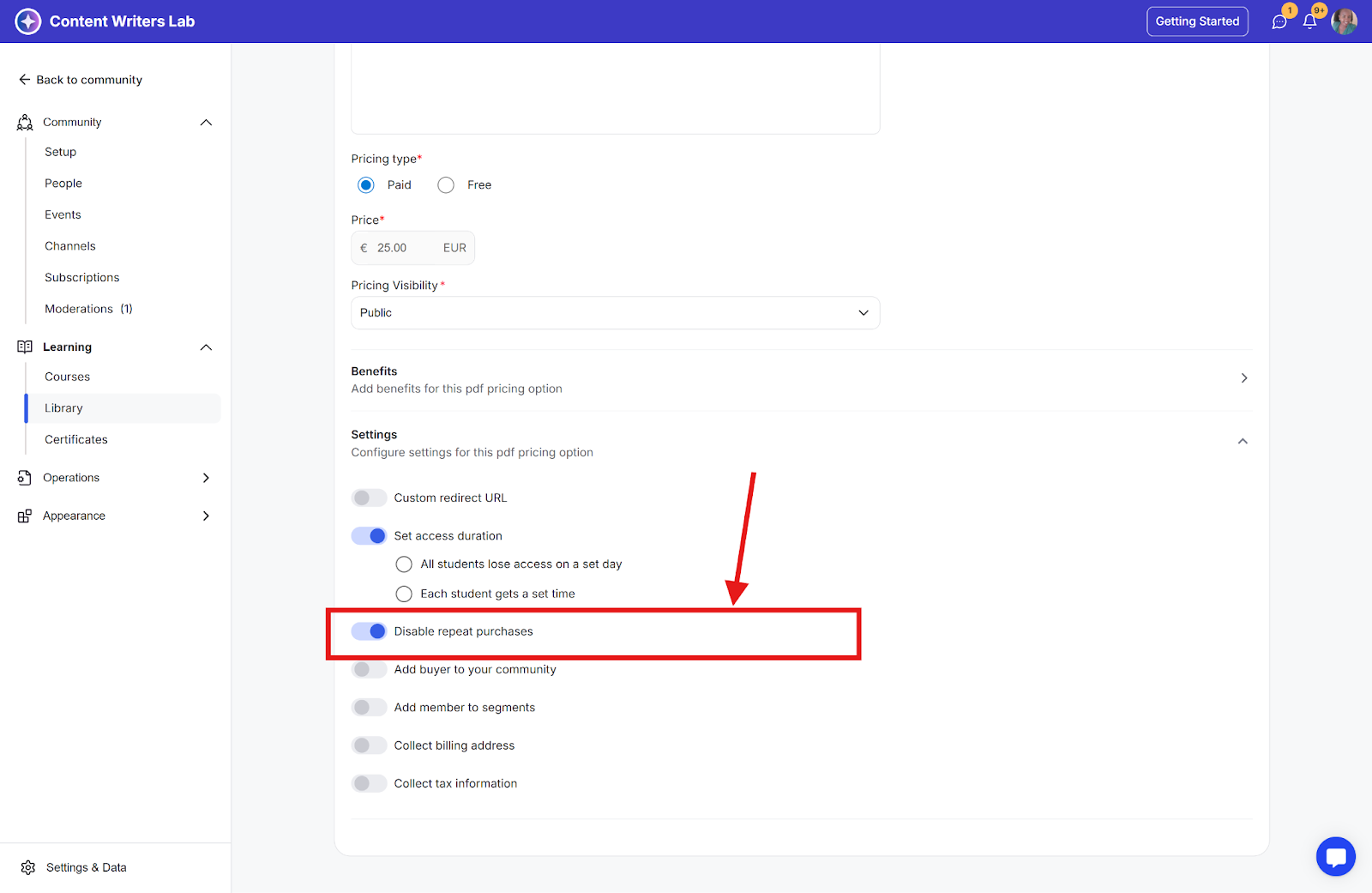
Task: Click the Appearance icon in sidebar
Action: click(x=25, y=516)
